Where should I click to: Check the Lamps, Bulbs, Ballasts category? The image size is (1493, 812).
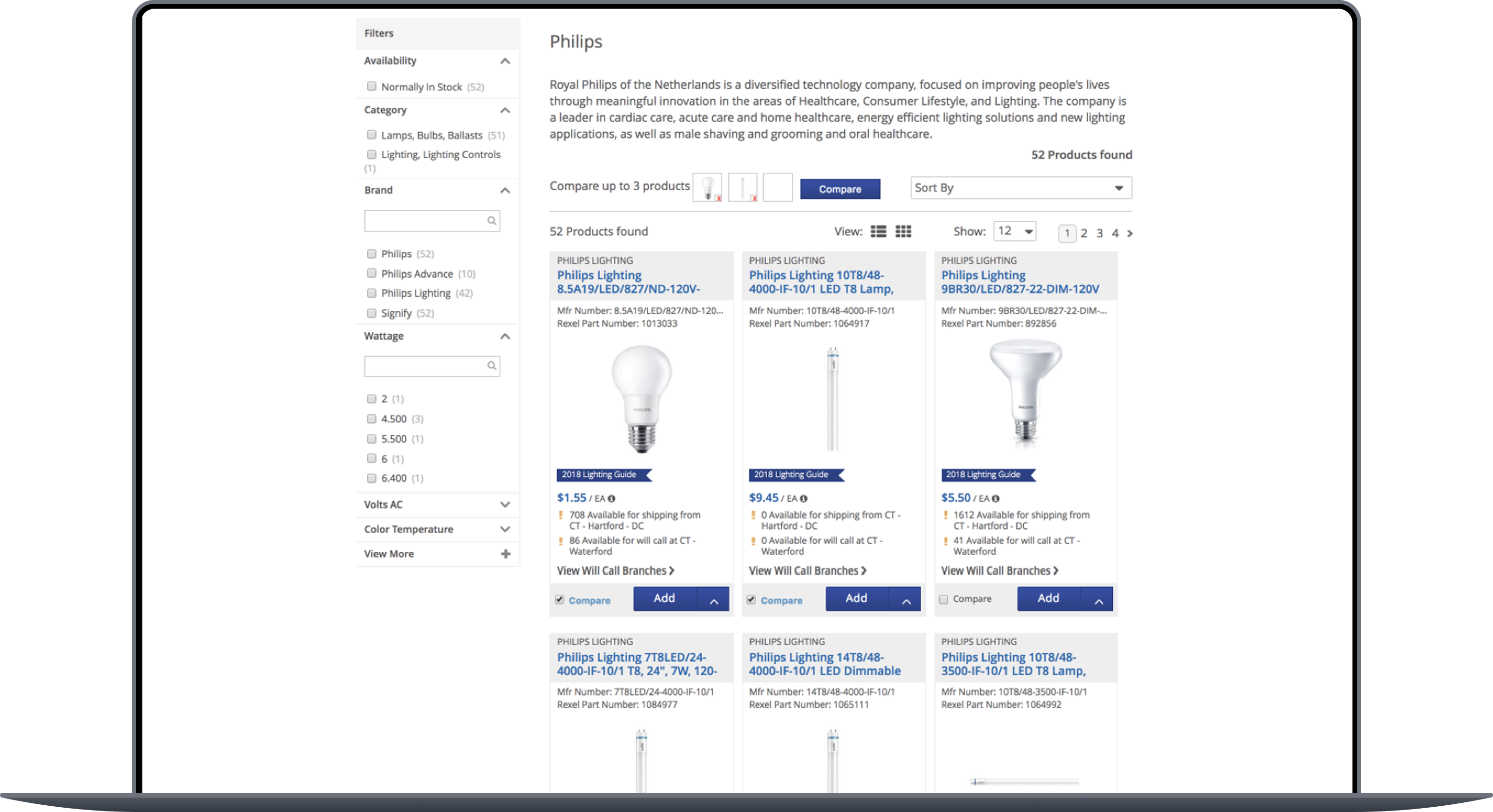pyautogui.click(x=372, y=135)
